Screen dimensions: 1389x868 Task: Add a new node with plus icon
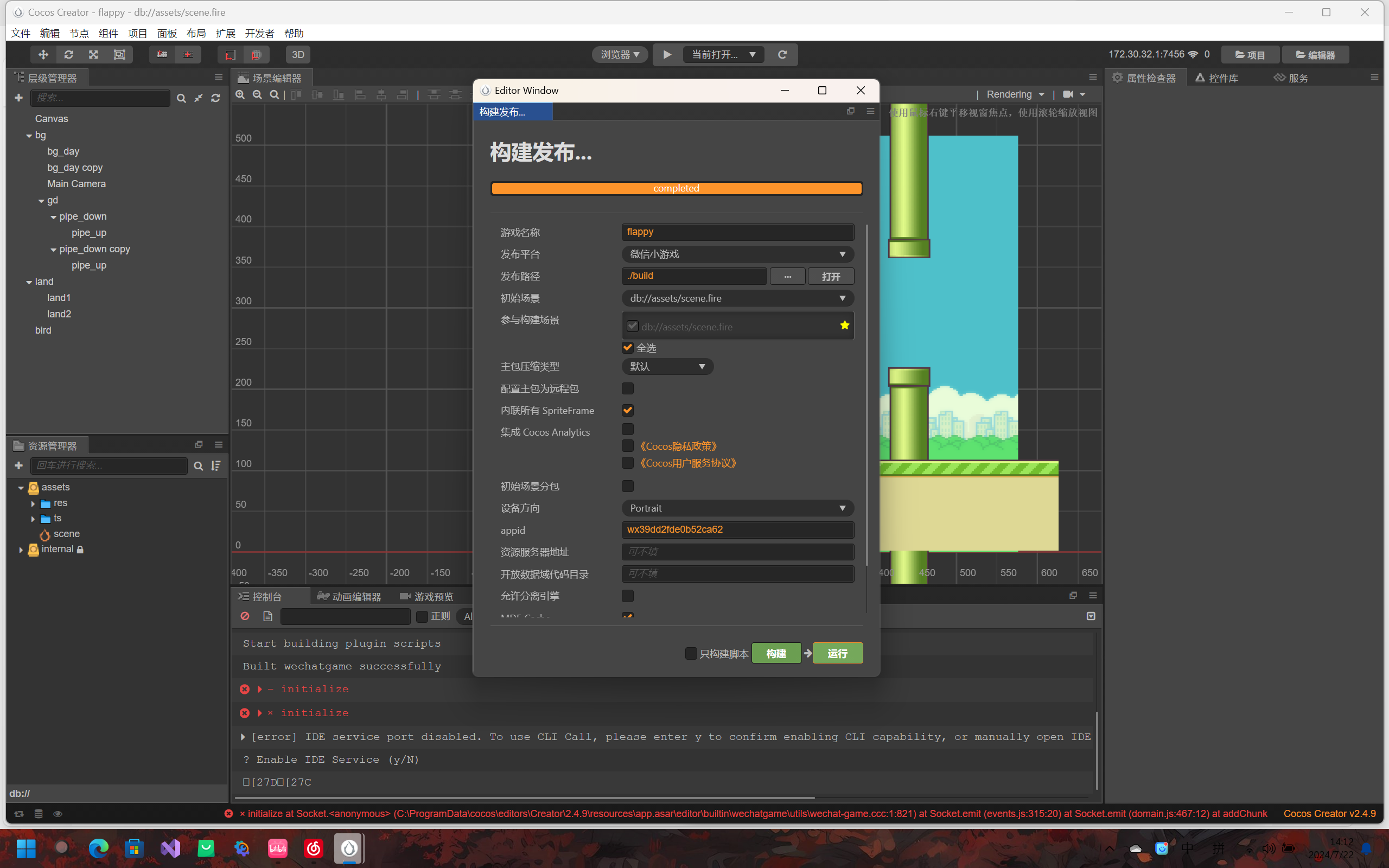pos(18,98)
